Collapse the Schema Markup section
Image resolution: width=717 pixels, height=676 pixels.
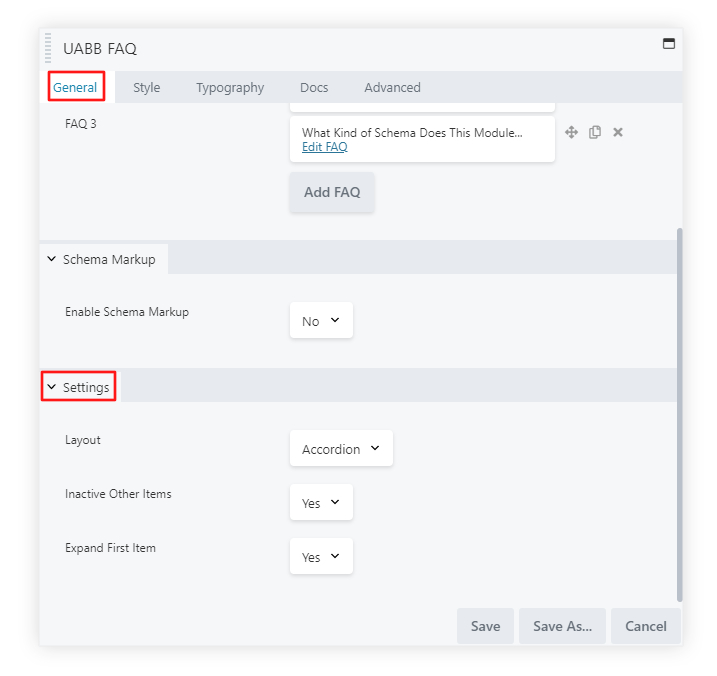[104, 259]
